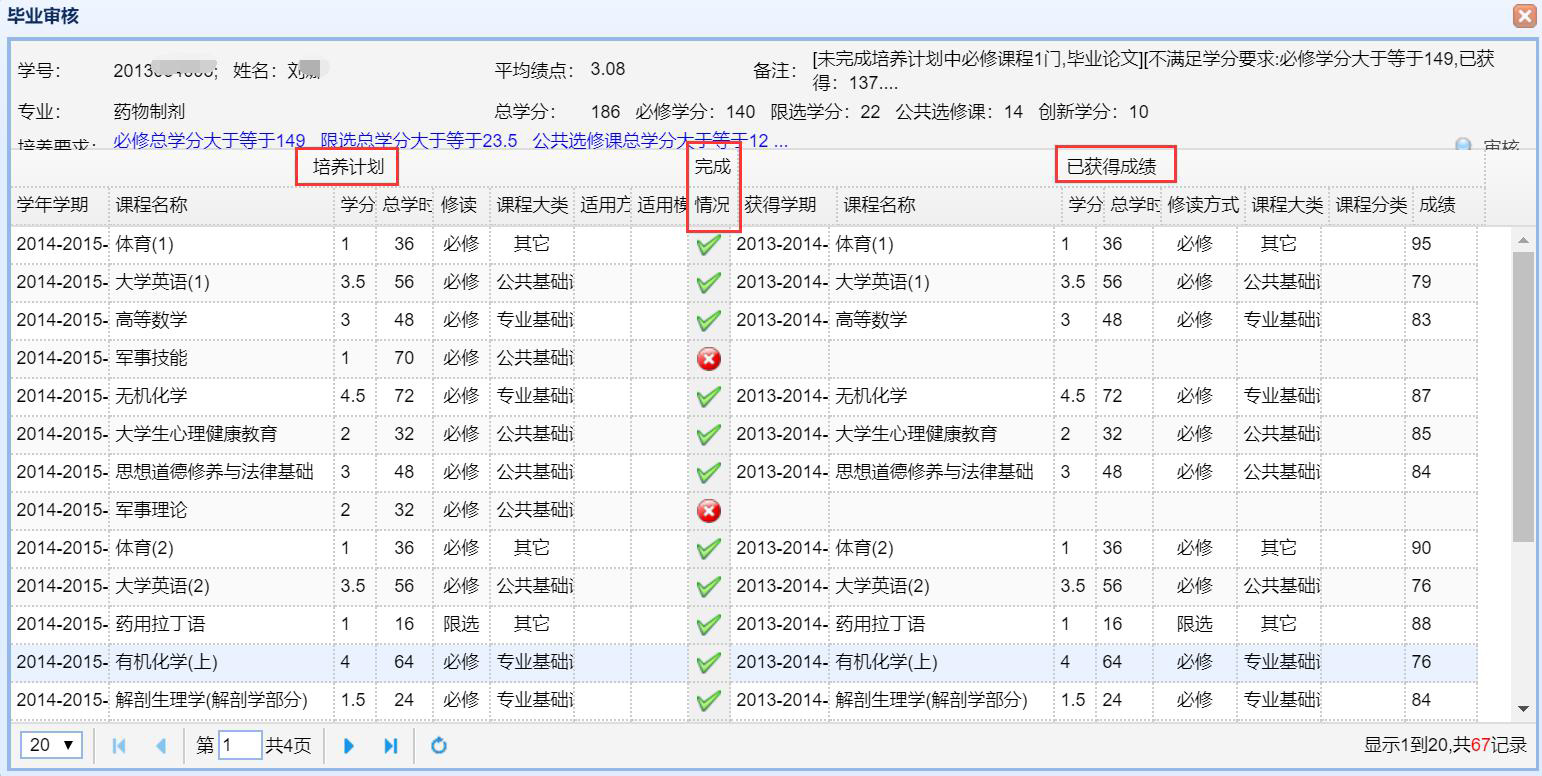Click the 修读方式 column header
The image size is (1542, 776).
1202,205
